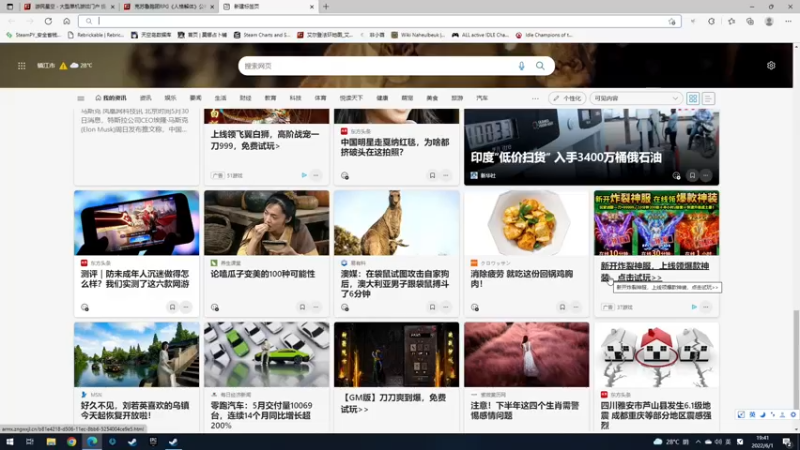This screenshot has height=450, width=800.
Task: Open notification center in system tray
Action: [x=787, y=442]
